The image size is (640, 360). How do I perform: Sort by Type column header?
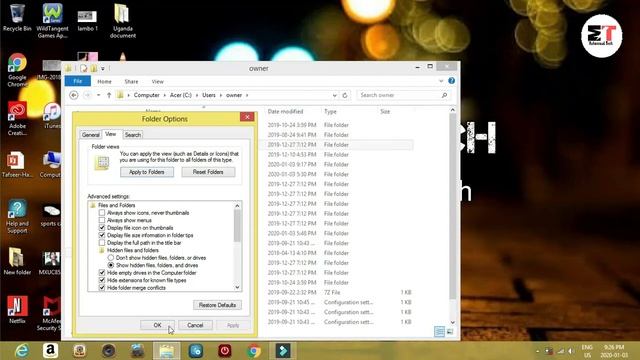coord(330,111)
